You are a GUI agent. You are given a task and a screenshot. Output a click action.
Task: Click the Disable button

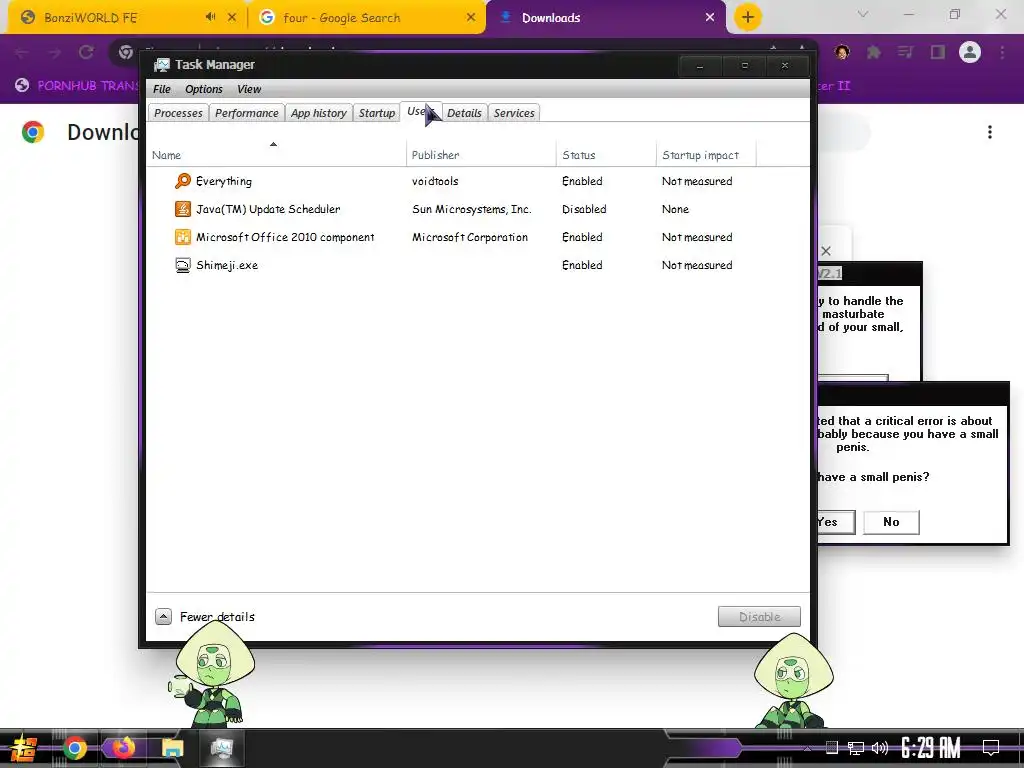[760, 616]
